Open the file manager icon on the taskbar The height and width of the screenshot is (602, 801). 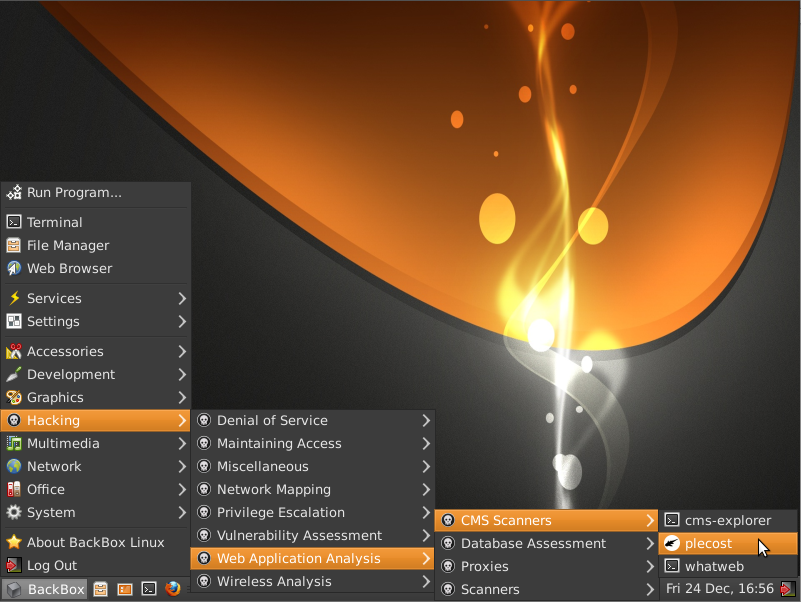click(x=100, y=589)
